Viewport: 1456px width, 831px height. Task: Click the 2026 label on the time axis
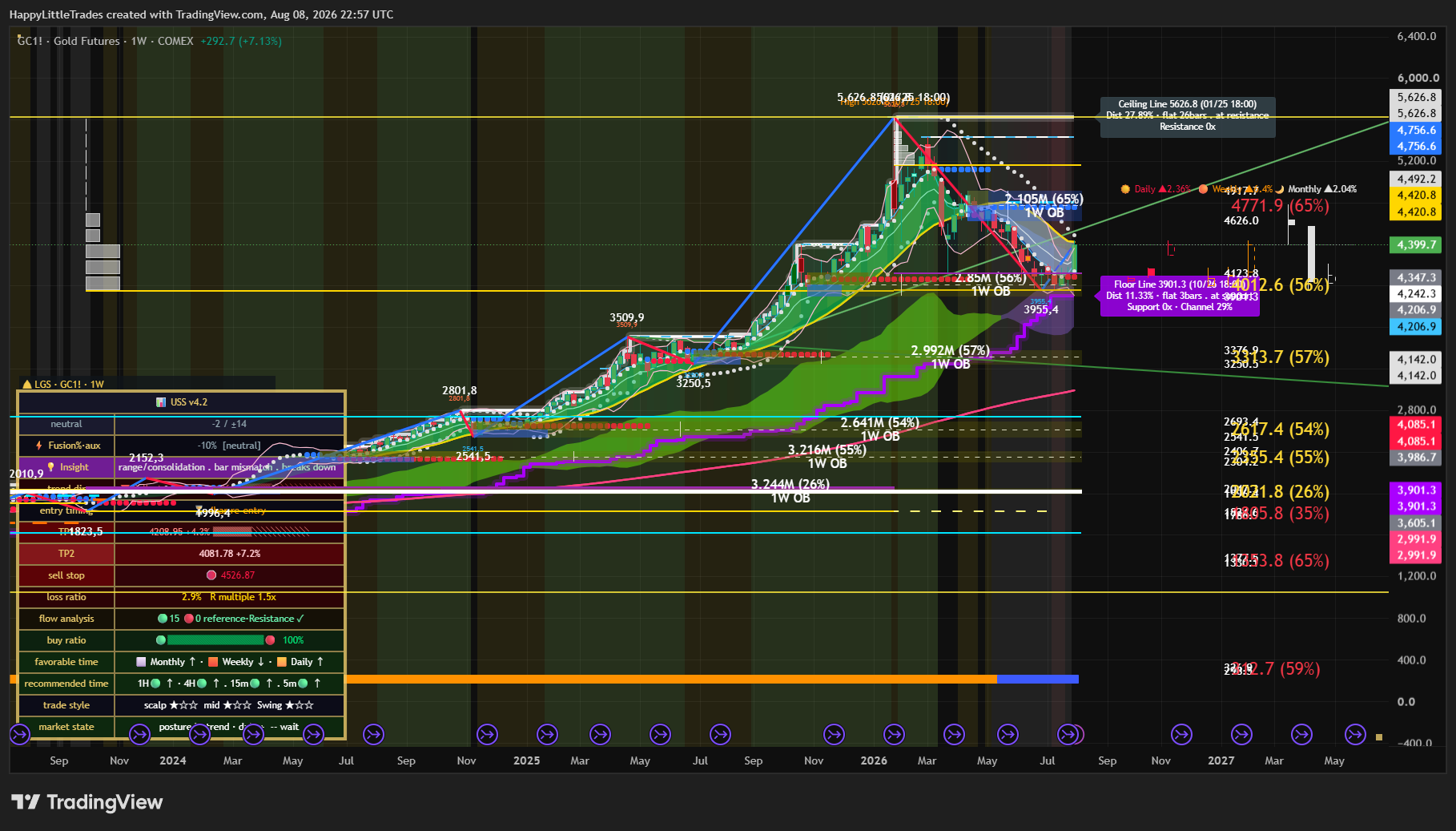tap(874, 760)
